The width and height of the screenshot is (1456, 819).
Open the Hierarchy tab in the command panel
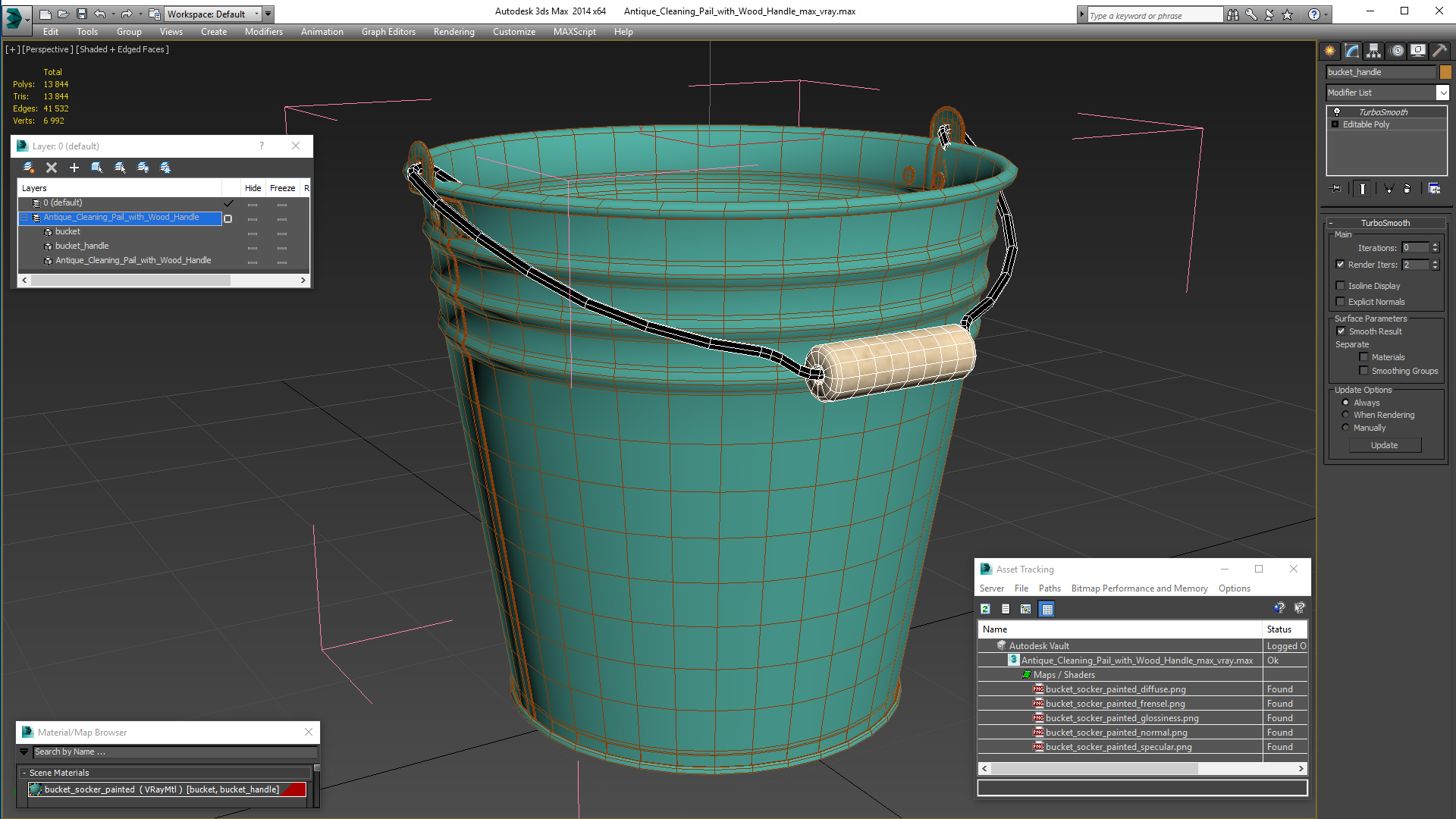[1374, 51]
